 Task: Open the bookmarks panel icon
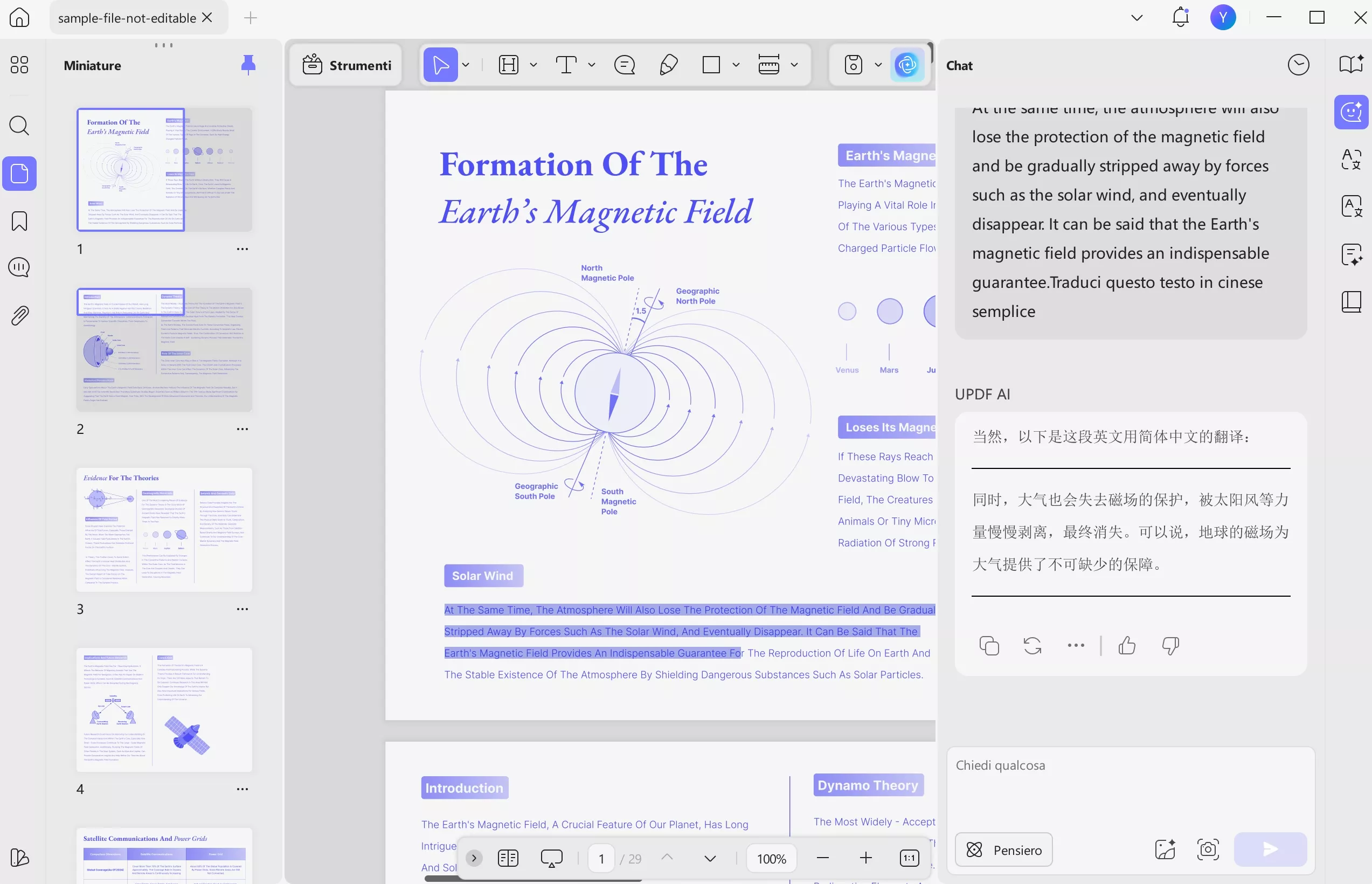[x=19, y=221]
